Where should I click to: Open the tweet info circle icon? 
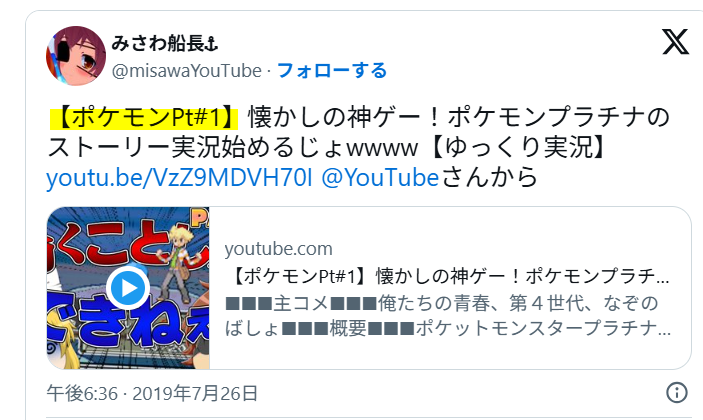[x=677, y=393]
